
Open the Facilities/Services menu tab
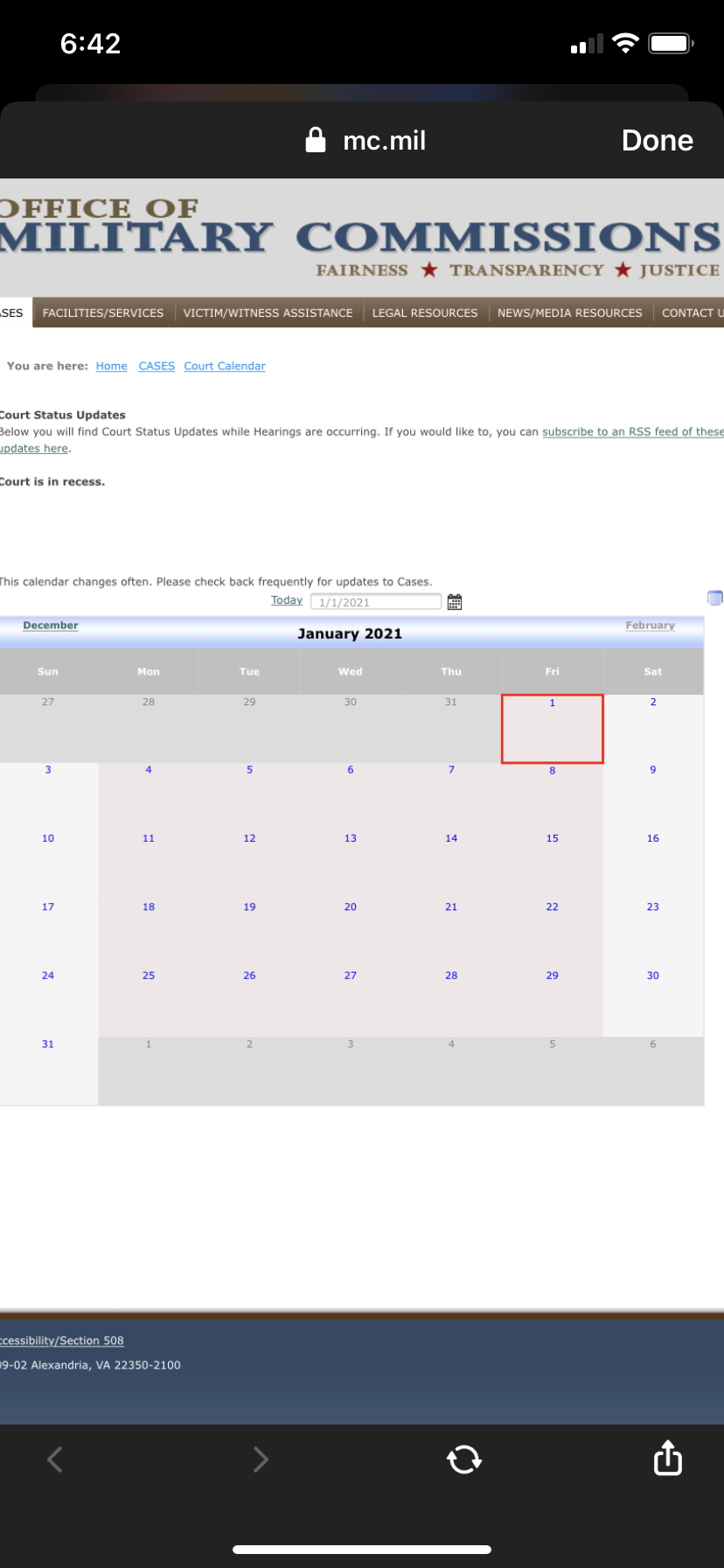coord(103,312)
